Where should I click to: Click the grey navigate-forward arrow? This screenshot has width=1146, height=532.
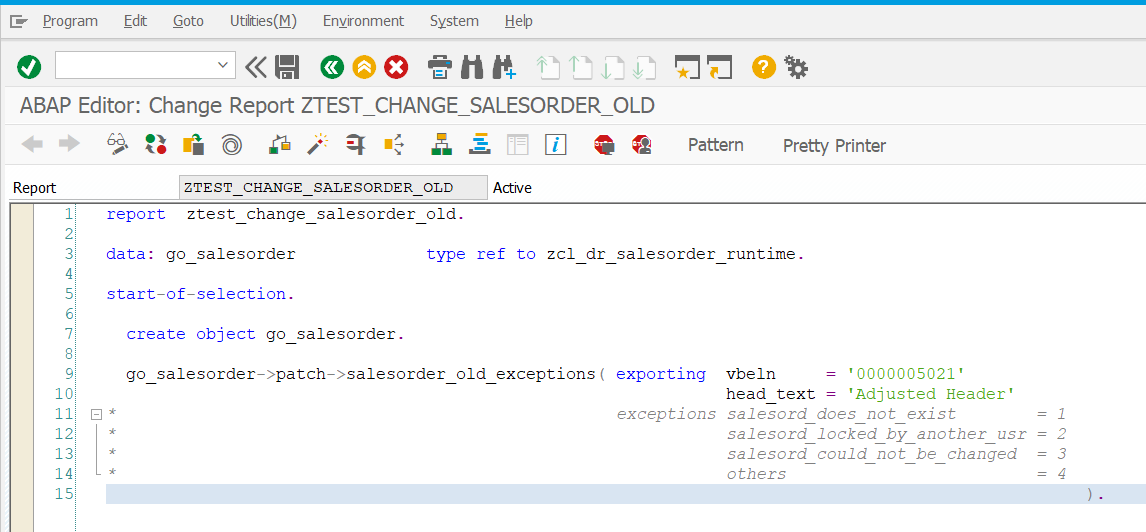pyautogui.click(x=69, y=145)
